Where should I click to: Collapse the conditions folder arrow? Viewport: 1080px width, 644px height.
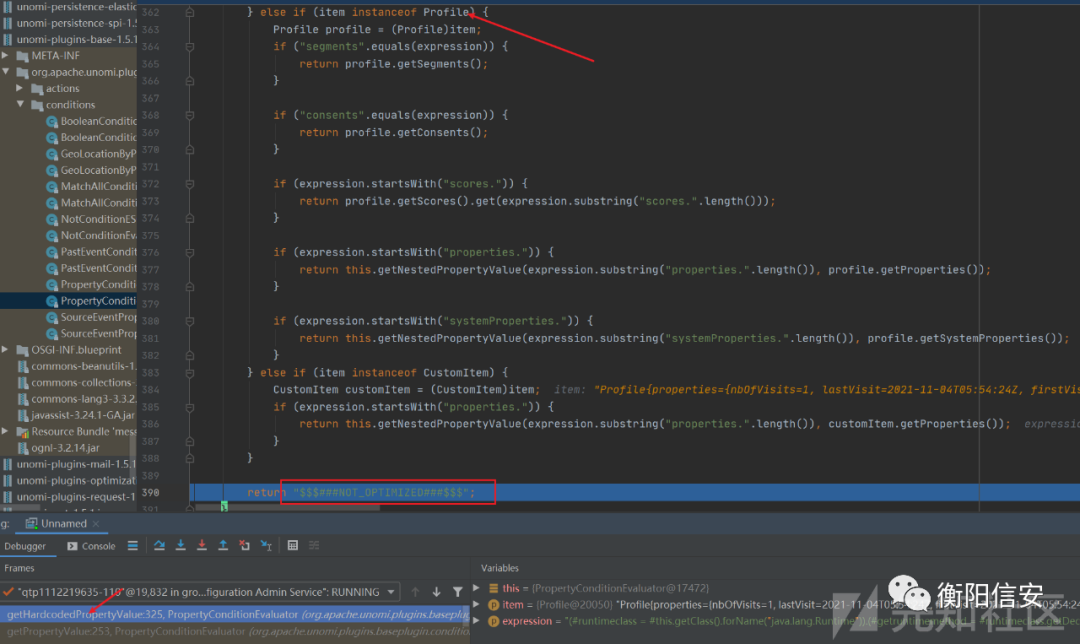pos(20,105)
